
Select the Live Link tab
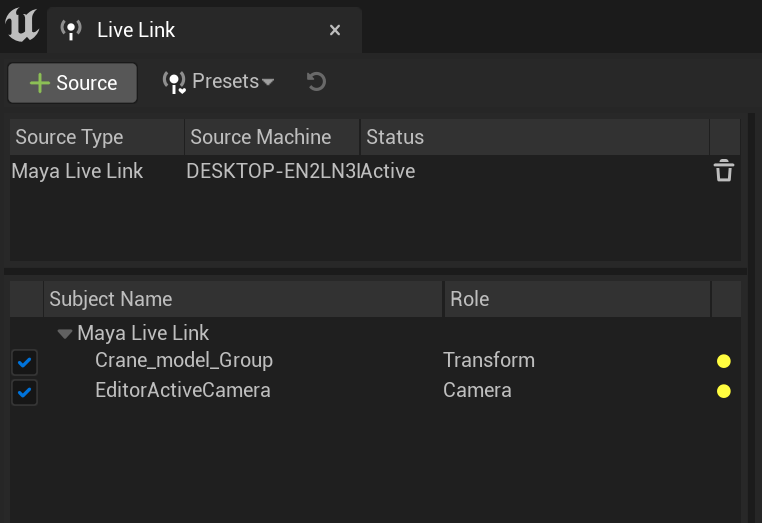136,30
